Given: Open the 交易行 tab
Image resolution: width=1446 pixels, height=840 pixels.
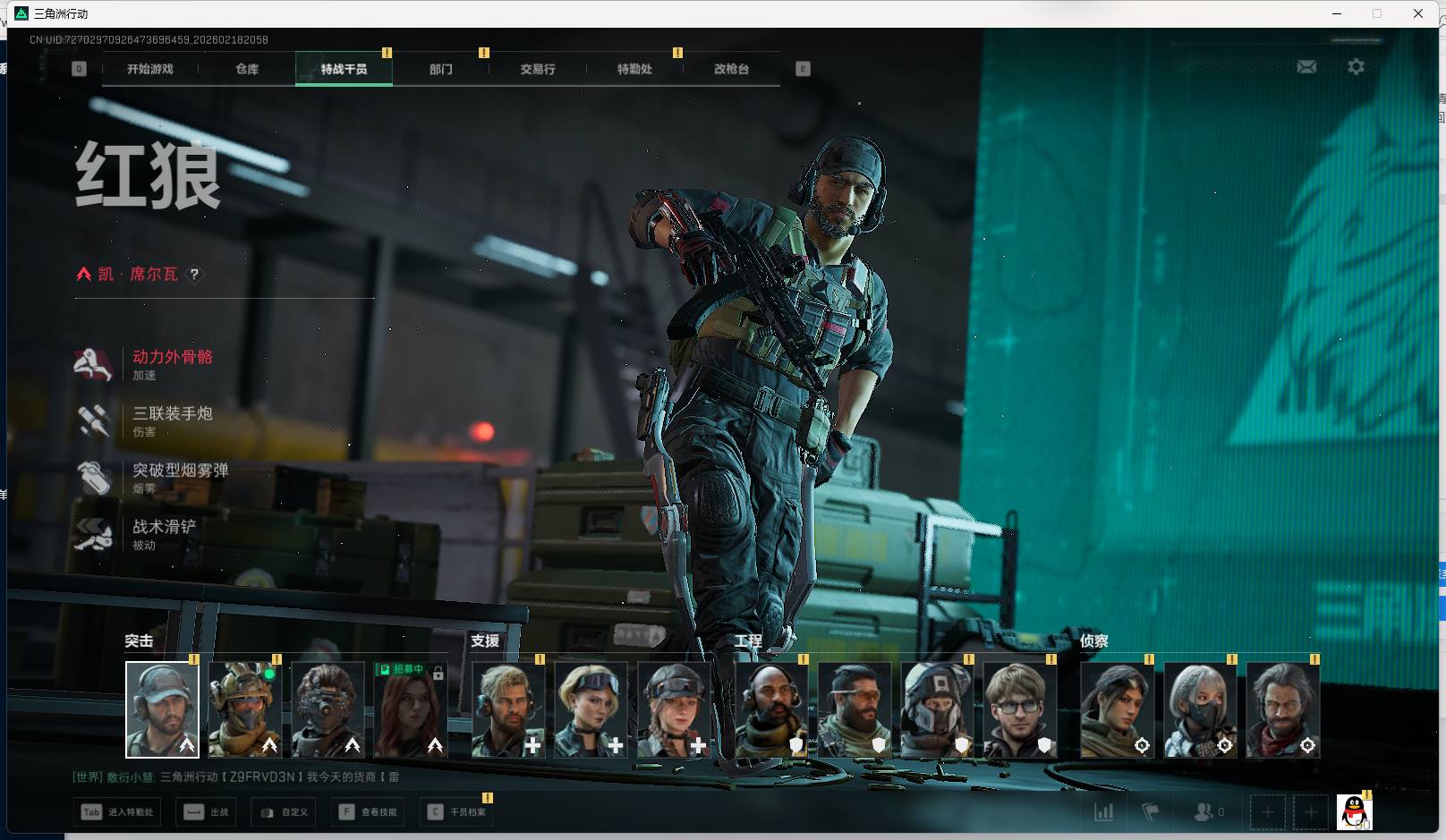Looking at the screenshot, I should (x=538, y=69).
